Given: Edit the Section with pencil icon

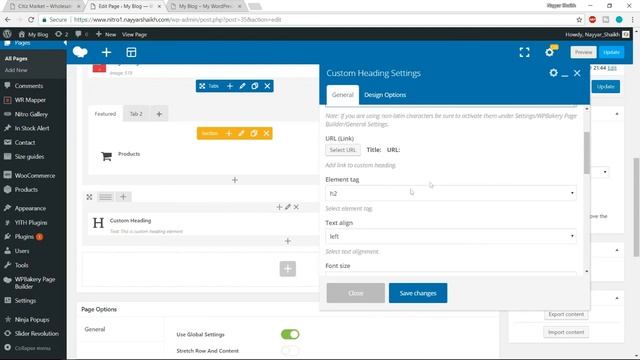Looking at the screenshot, I should point(241,133).
